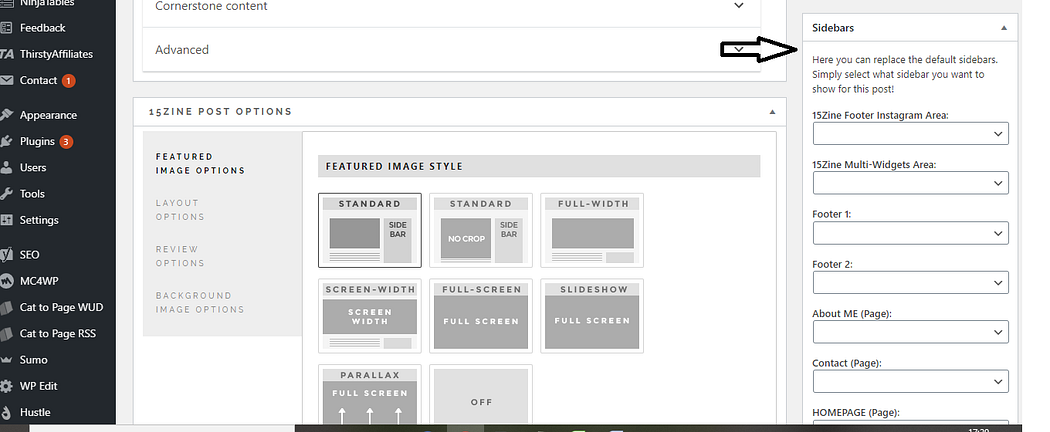Open the Tools menu label
The height and width of the screenshot is (432, 1050).
32,194
